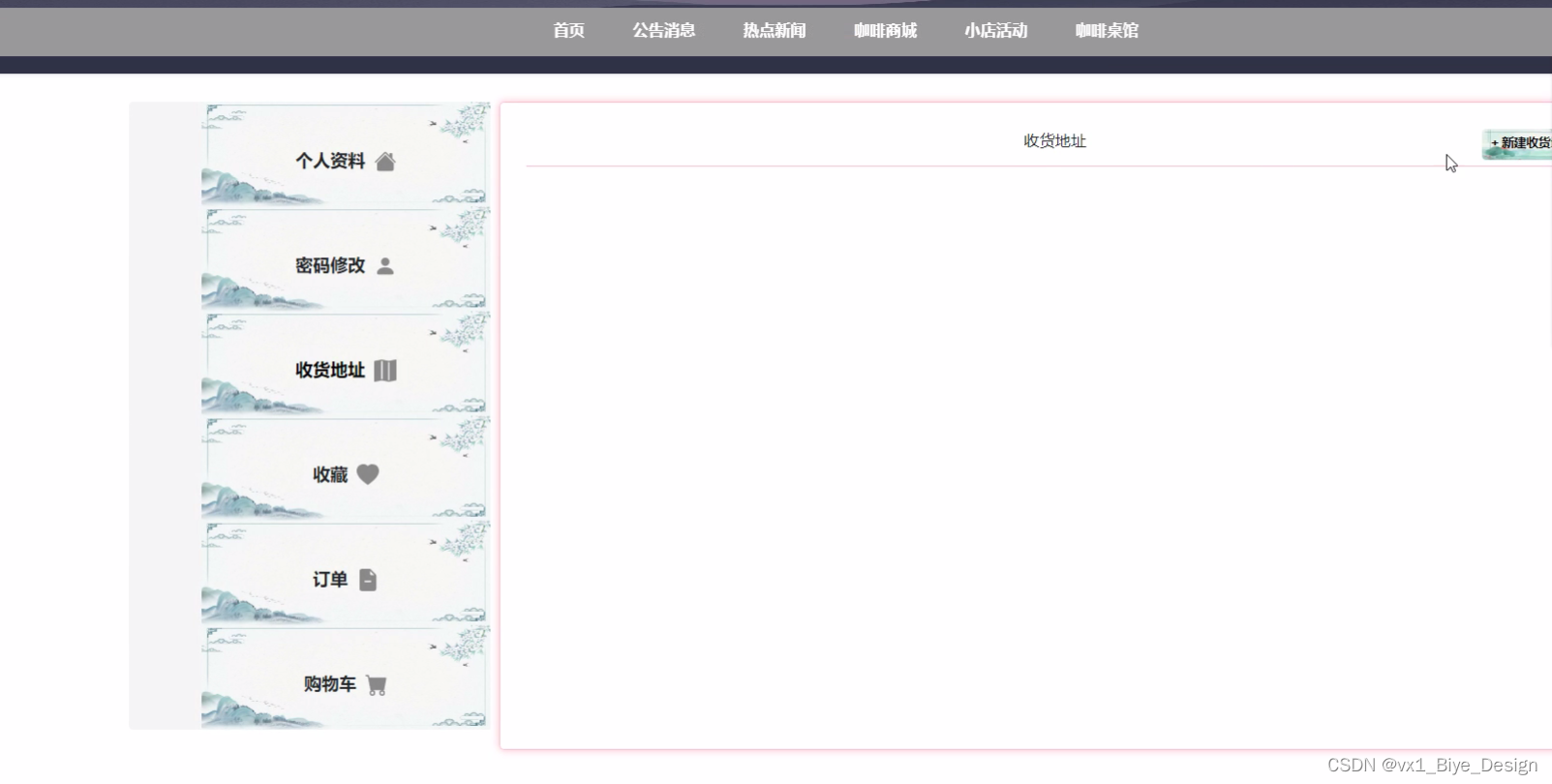The image size is (1552, 784).
Task: Select 小店活动 in the navigation bar
Action: [995, 31]
